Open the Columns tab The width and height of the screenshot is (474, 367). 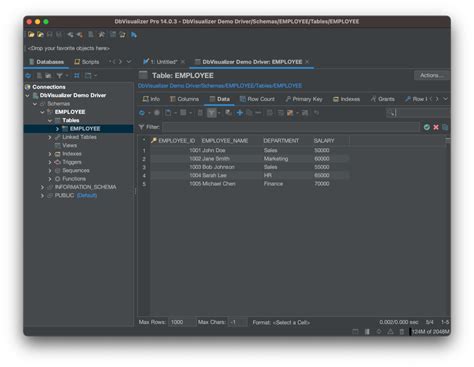[x=184, y=99]
